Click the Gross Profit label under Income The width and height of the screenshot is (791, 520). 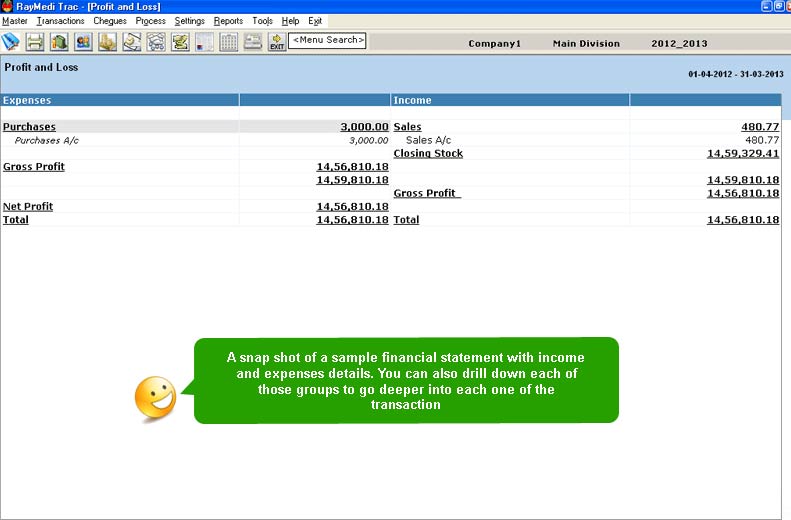(x=427, y=193)
